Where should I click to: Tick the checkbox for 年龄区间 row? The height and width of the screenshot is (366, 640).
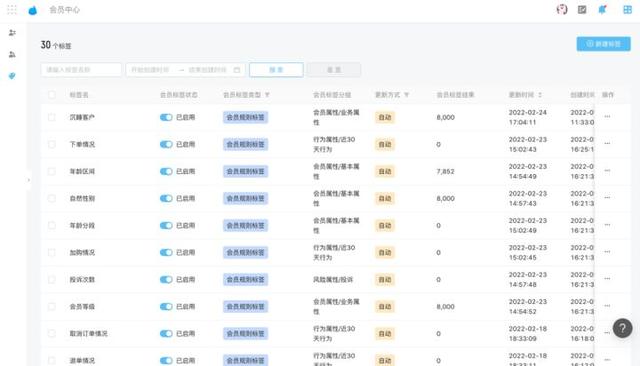click(52, 171)
